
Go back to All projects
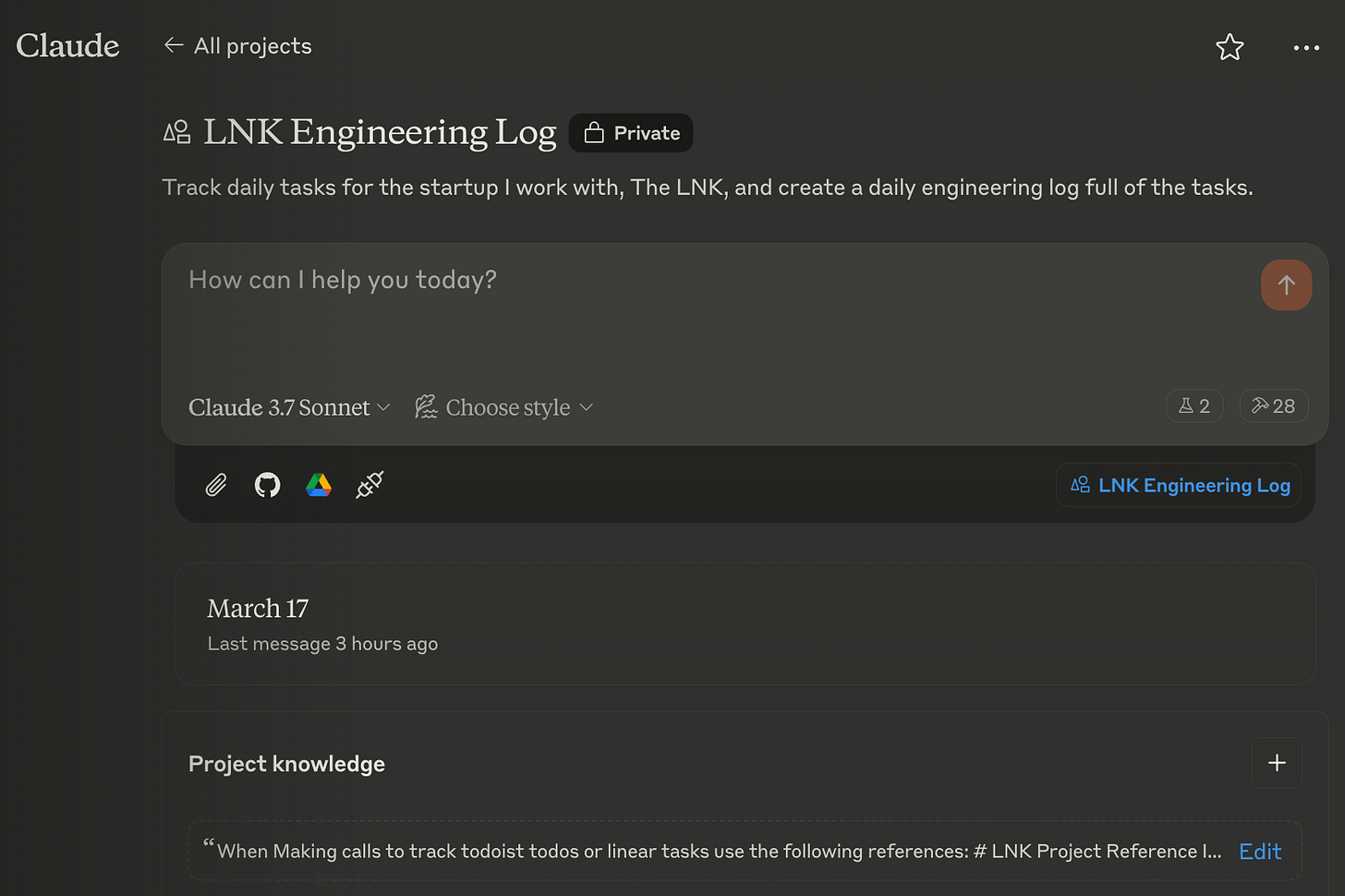[x=237, y=46]
